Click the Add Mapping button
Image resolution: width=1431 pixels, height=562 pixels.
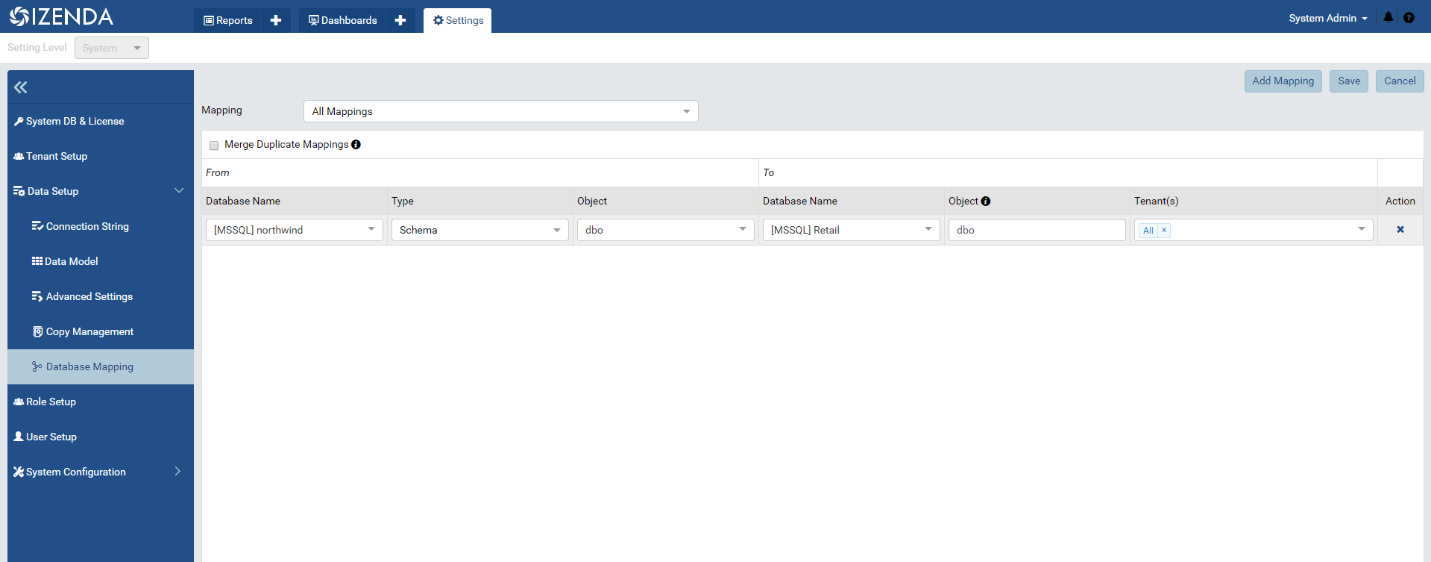tap(1283, 81)
